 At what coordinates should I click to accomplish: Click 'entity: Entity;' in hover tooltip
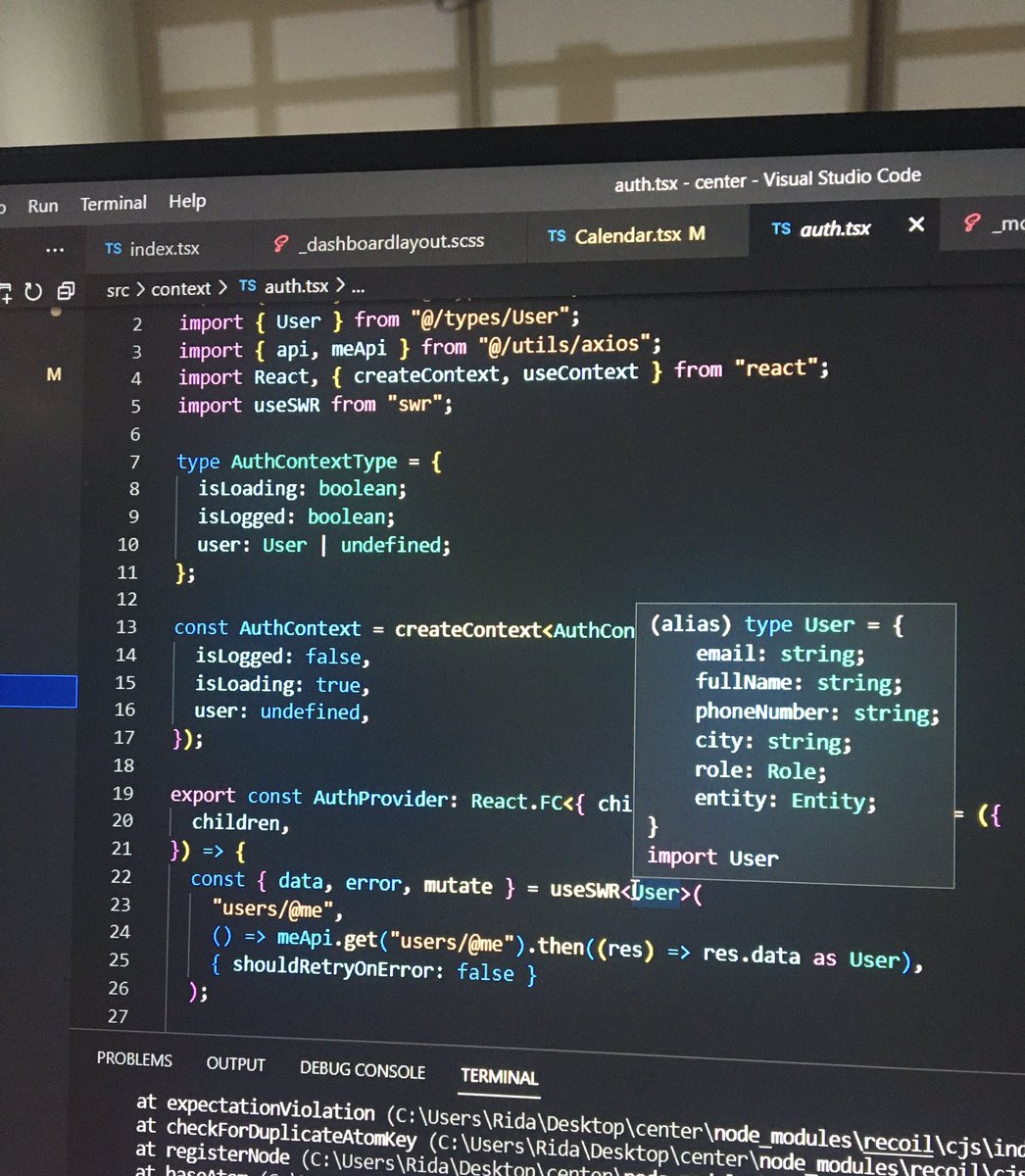coord(785,800)
